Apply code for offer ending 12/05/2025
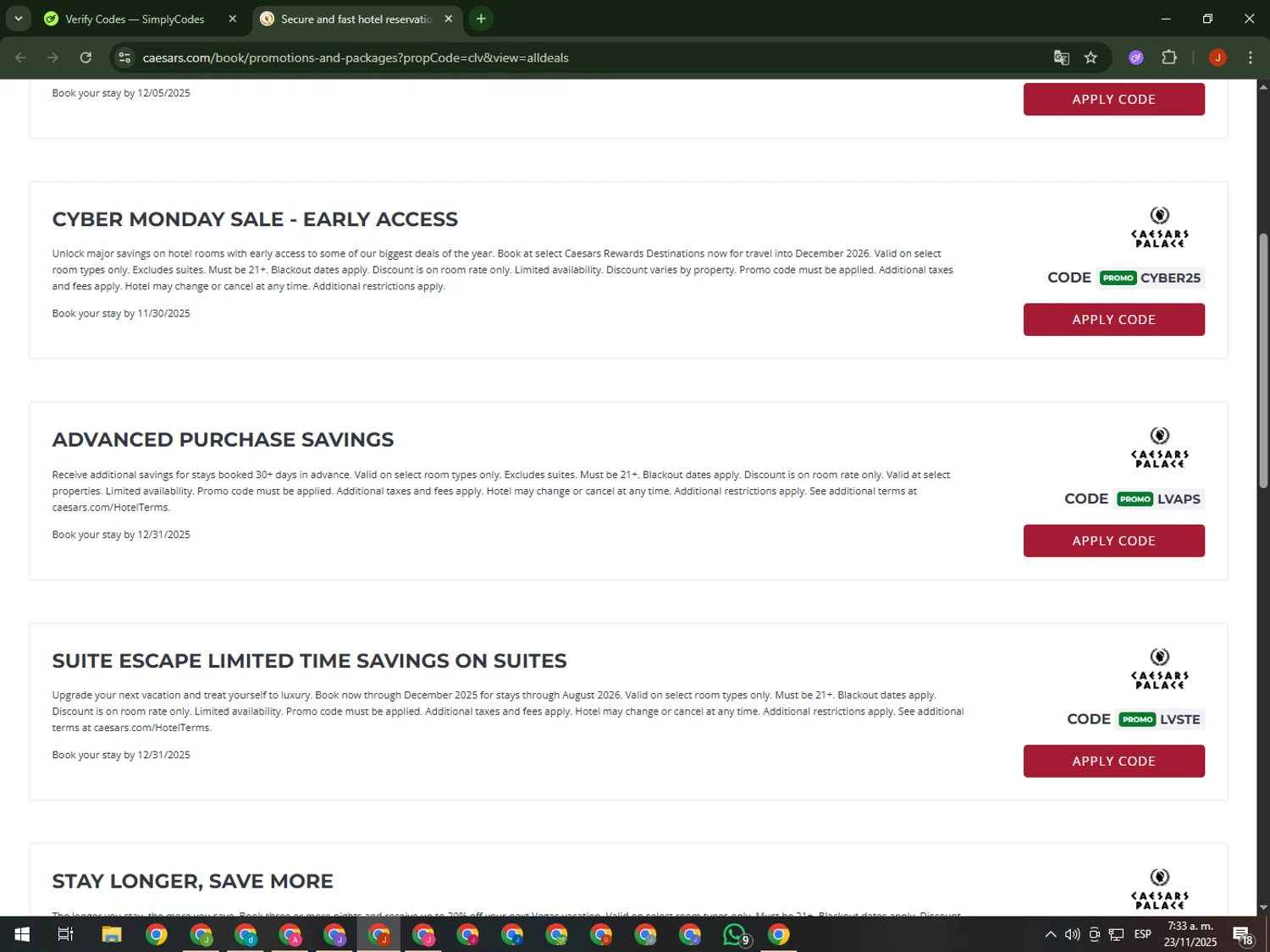The width and height of the screenshot is (1270, 952). pyautogui.click(x=1113, y=99)
